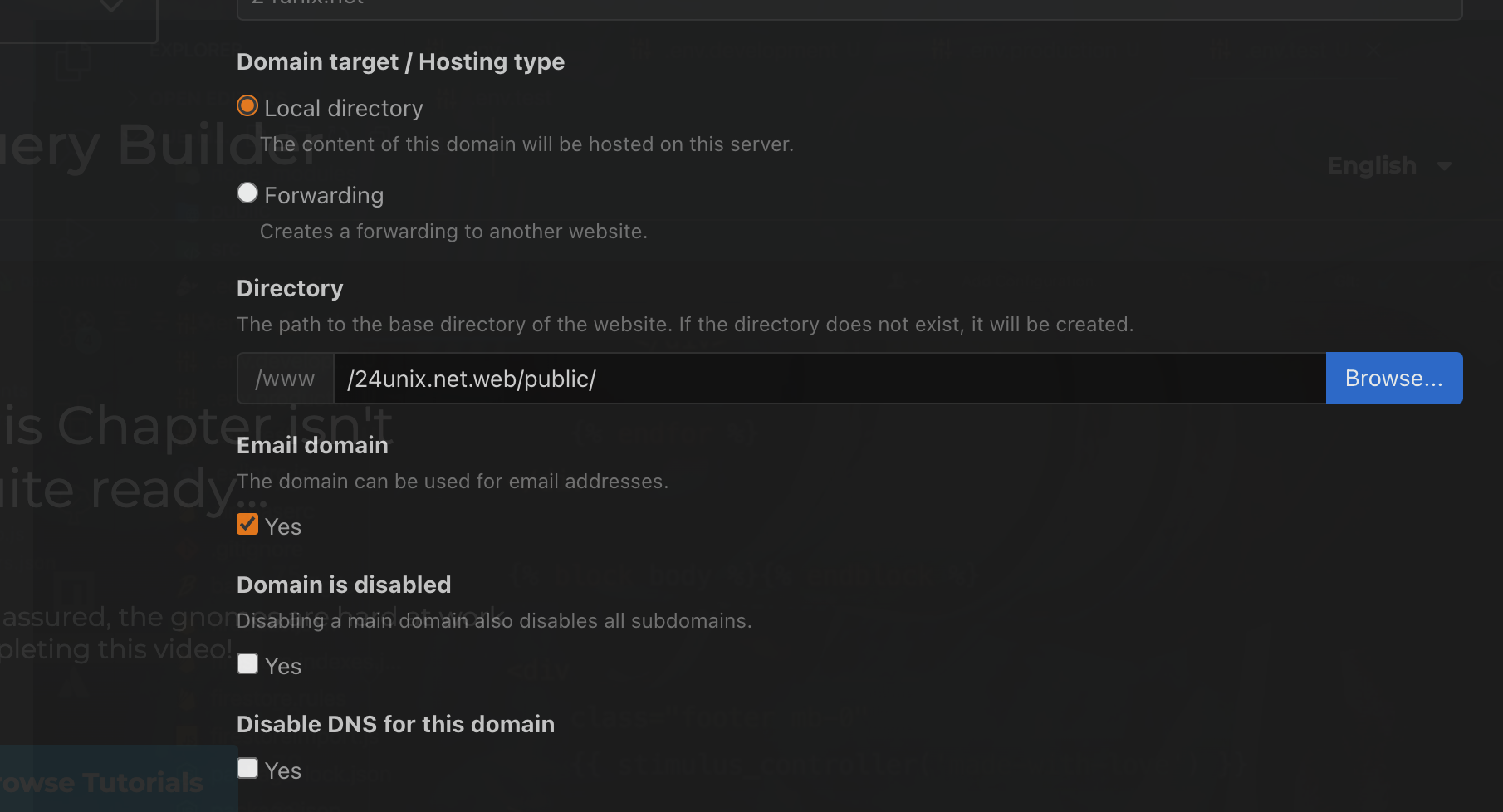Open the English language dropdown
Image resolution: width=1503 pixels, height=812 pixels.
[x=1372, y=166]
